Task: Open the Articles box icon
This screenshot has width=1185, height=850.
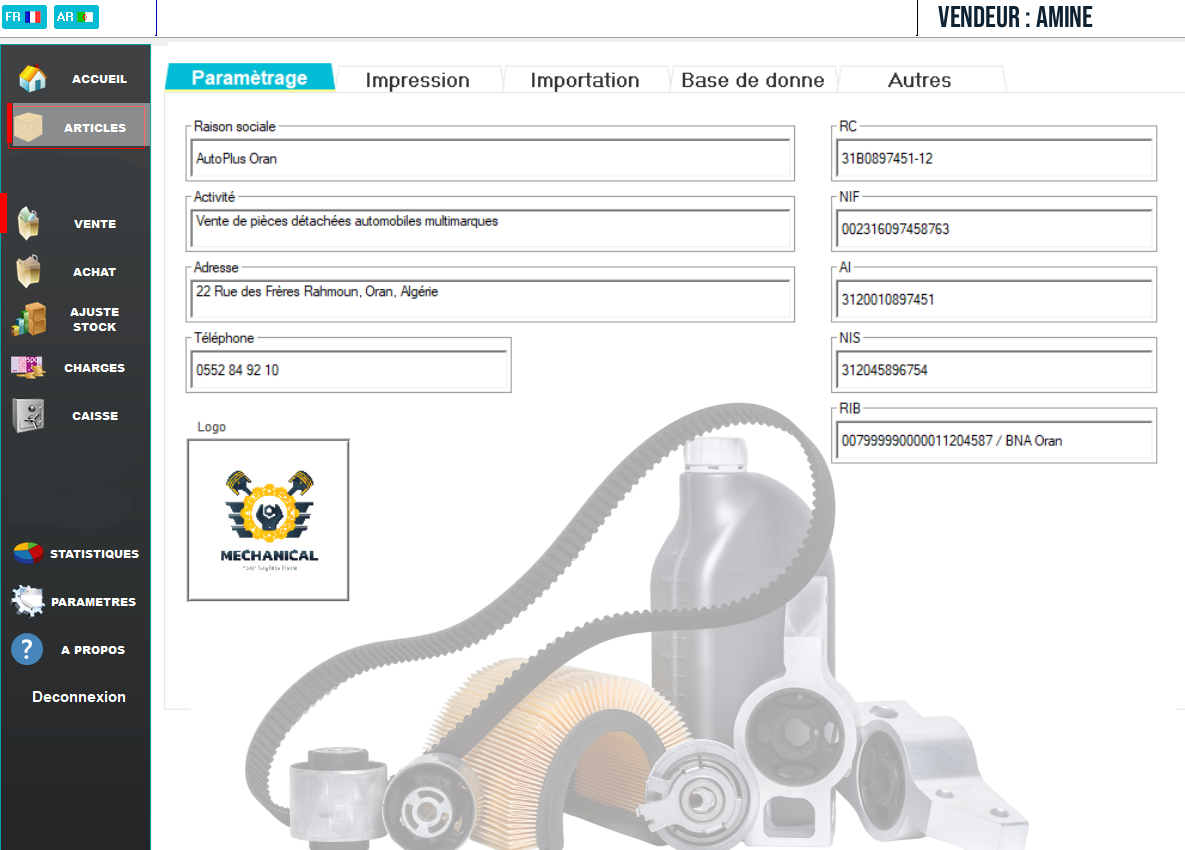Action: click(x=30, y=128)
